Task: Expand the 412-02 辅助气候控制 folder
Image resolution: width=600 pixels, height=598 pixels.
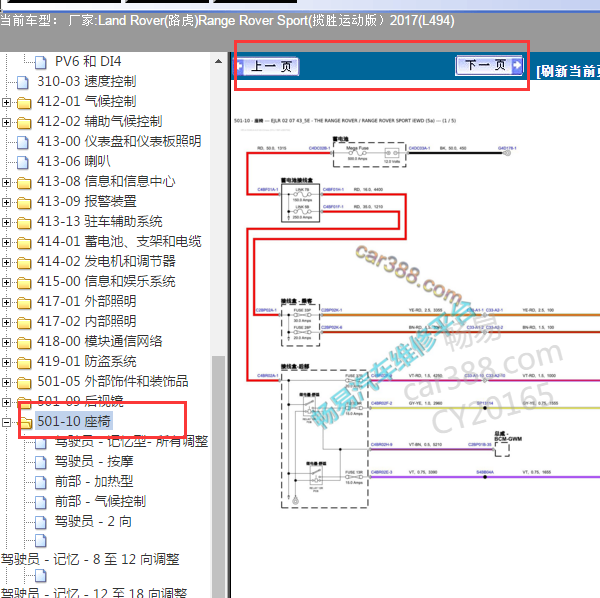Action: [6, 122]
